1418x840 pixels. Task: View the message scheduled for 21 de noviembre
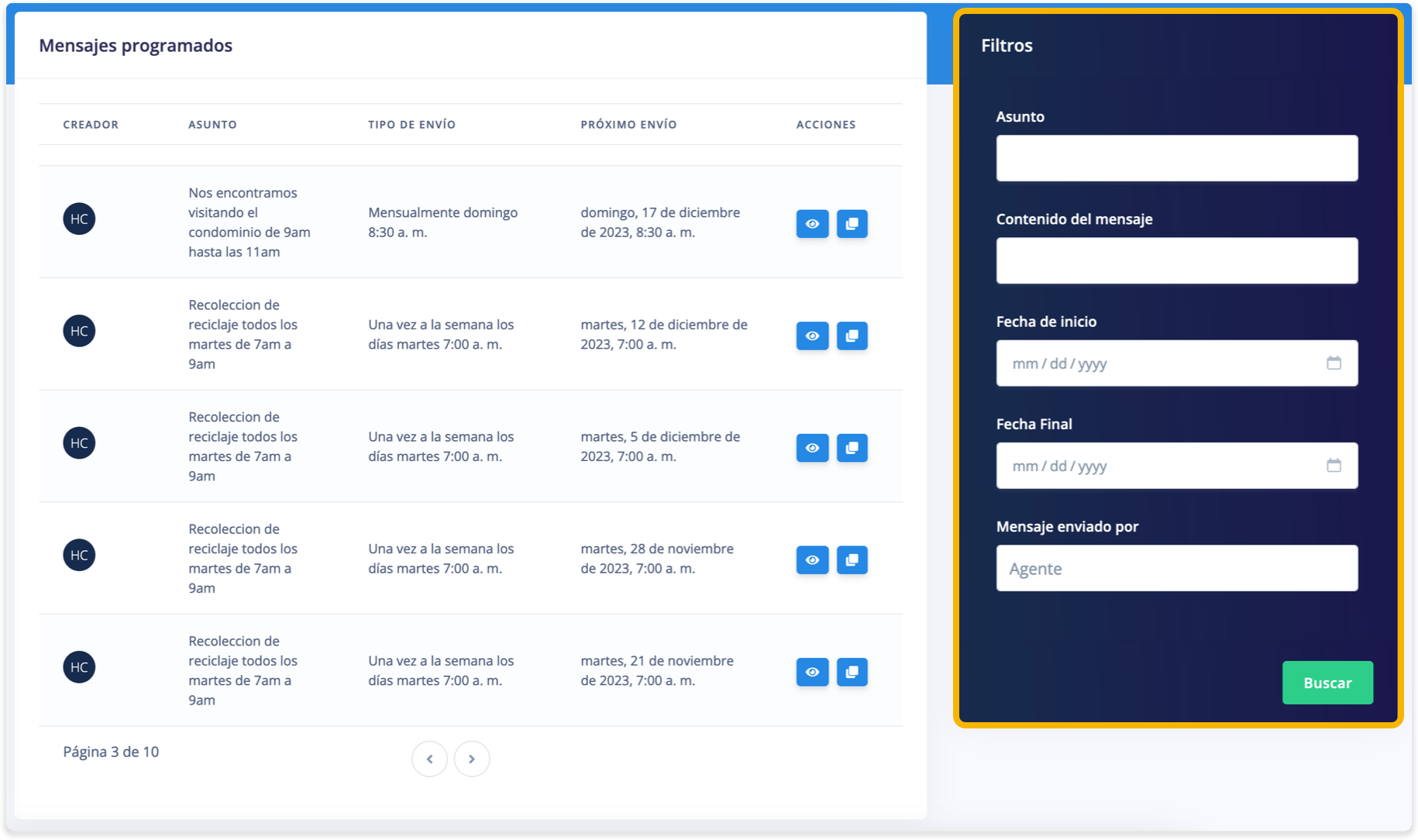pyautogui.click(x=812, y=673)
